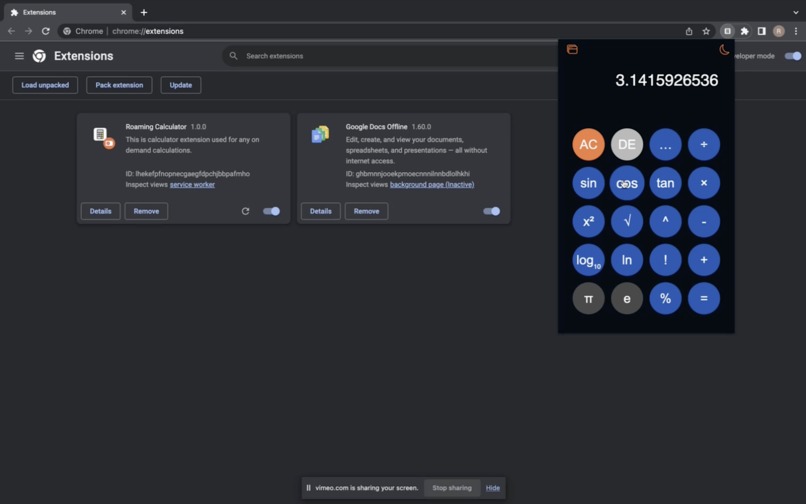This screenshot has height=504, width=806.
Task: Select the multiply operator in the calculator
Action: [x=704, y=183]
